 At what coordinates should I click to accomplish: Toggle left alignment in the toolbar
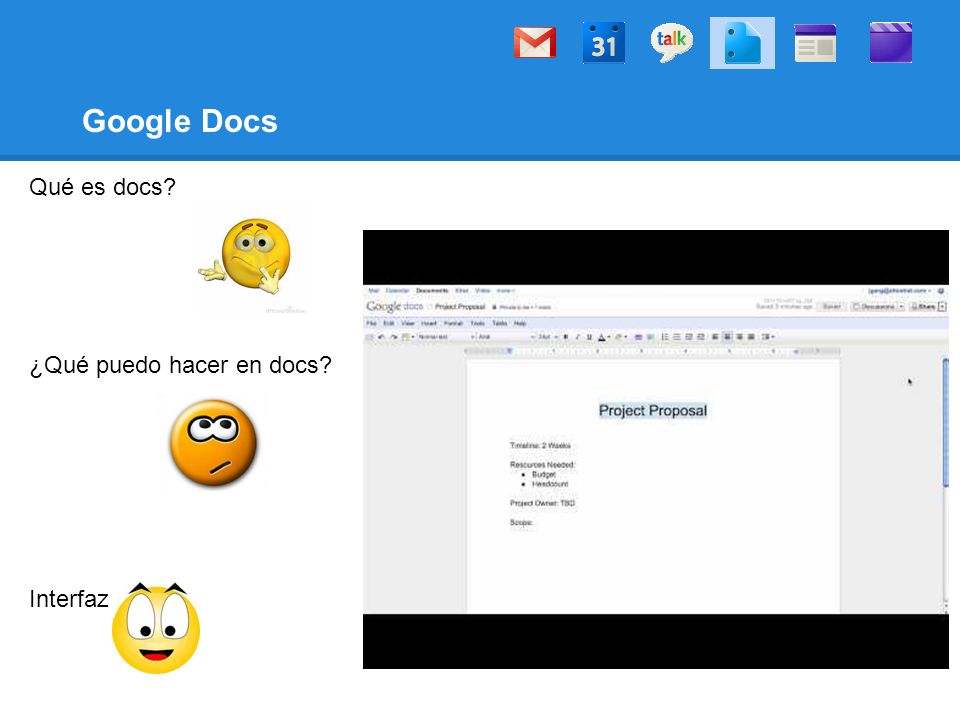pyautogui.click(x=715, y=337)
